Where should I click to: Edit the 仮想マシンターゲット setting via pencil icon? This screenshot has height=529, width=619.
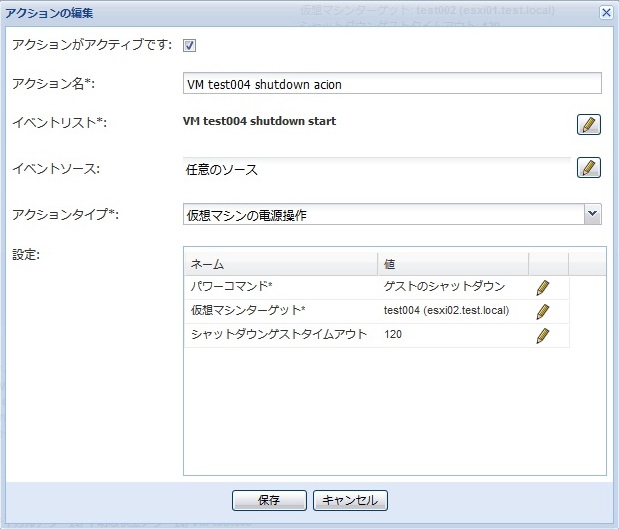(x=543, y=311)
